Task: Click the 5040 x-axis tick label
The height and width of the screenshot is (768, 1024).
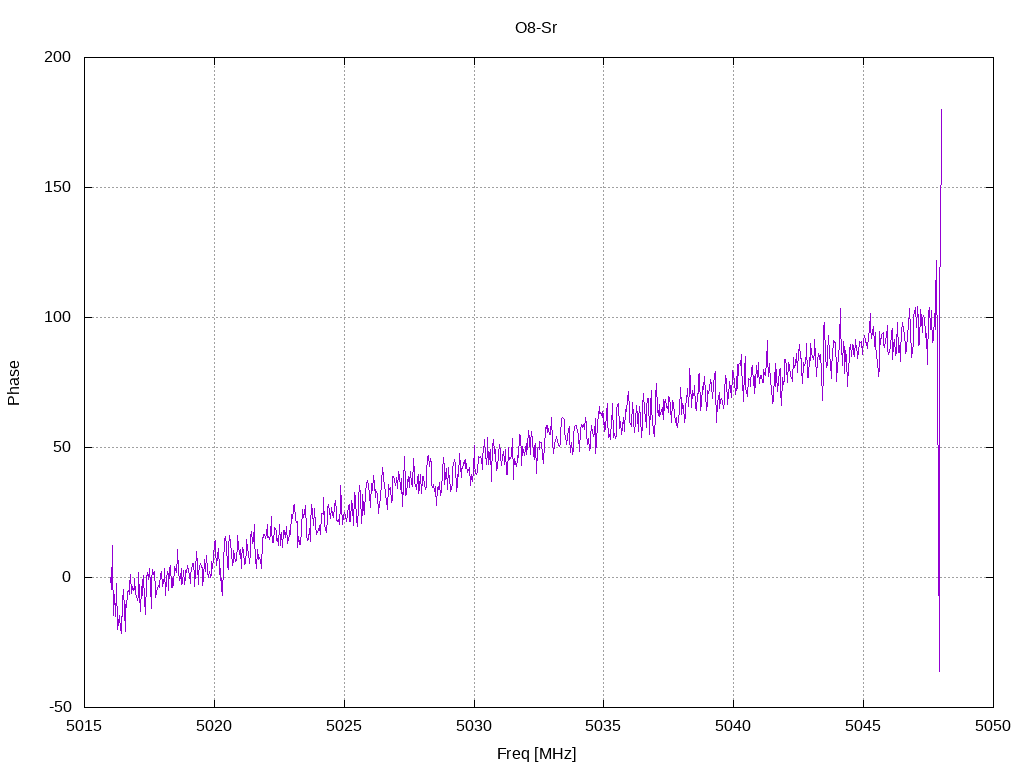Action: click(733, 726)
